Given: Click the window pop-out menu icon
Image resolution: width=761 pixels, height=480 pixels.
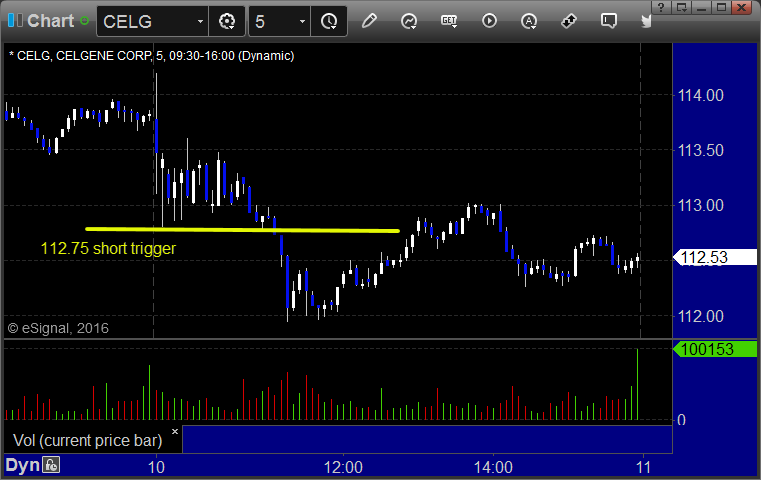Looking at the screenshot, I should (681, 7).
